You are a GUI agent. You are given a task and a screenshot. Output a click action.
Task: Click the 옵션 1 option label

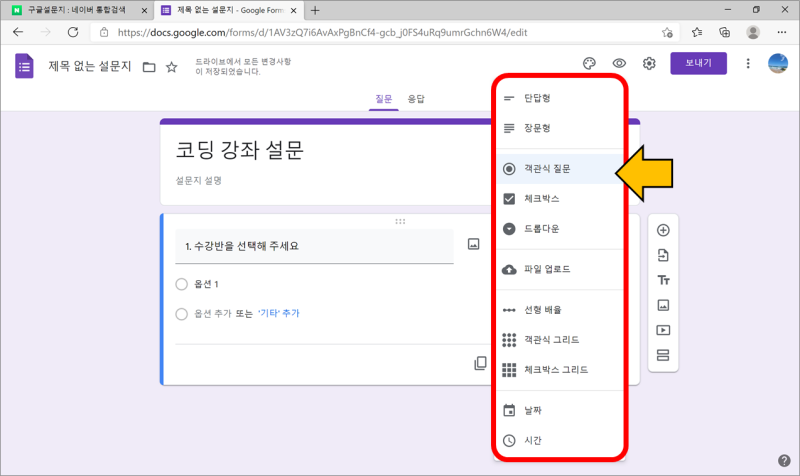click(x=206, y=284)
